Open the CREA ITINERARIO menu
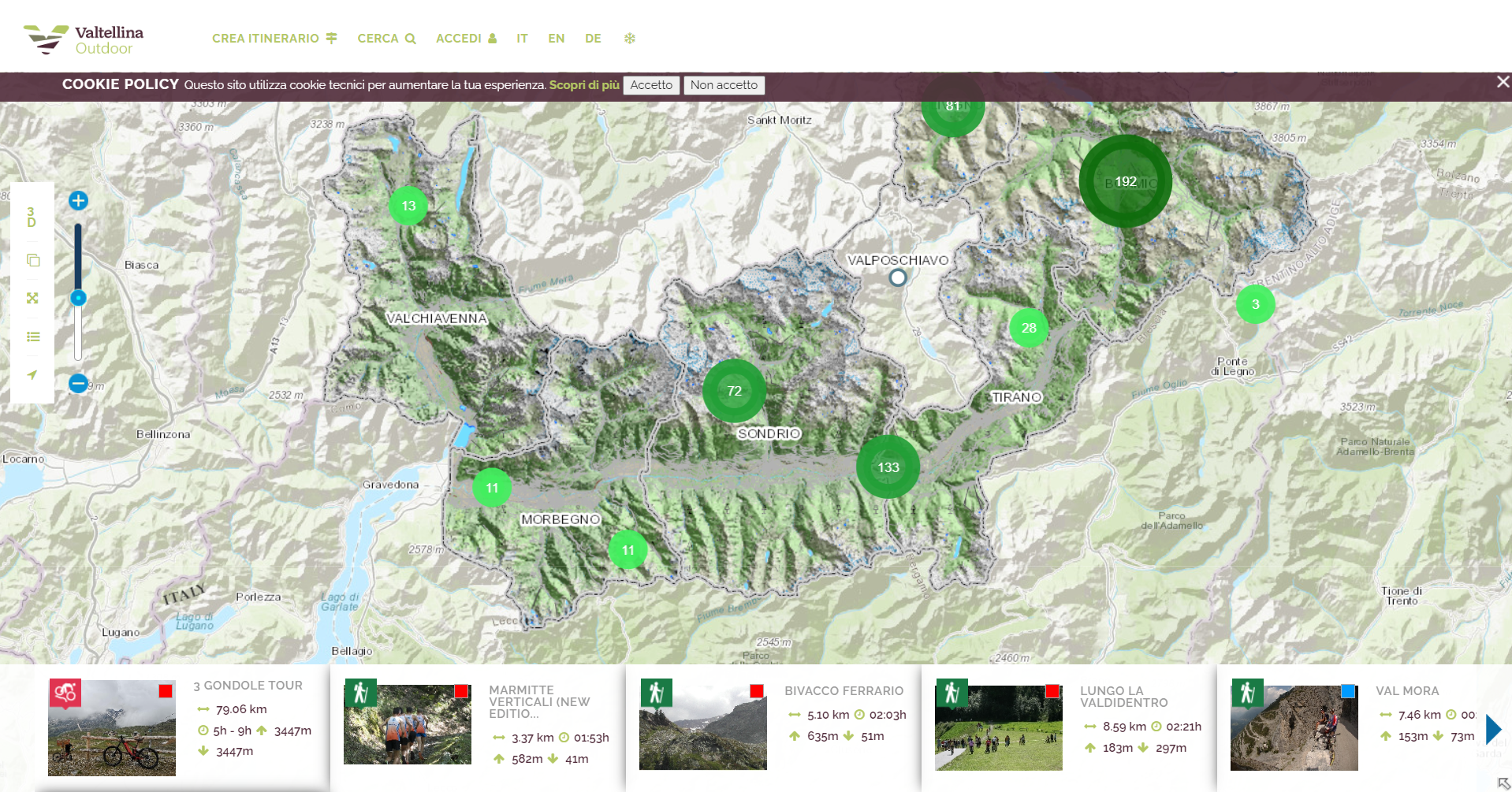 [274, 39]
